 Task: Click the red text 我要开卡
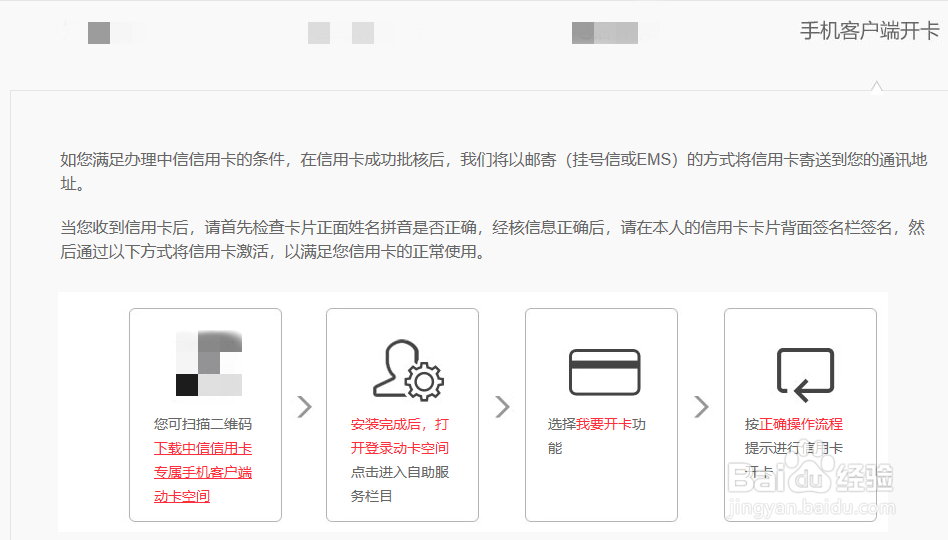pyautogui.click(x=604, y=425)
